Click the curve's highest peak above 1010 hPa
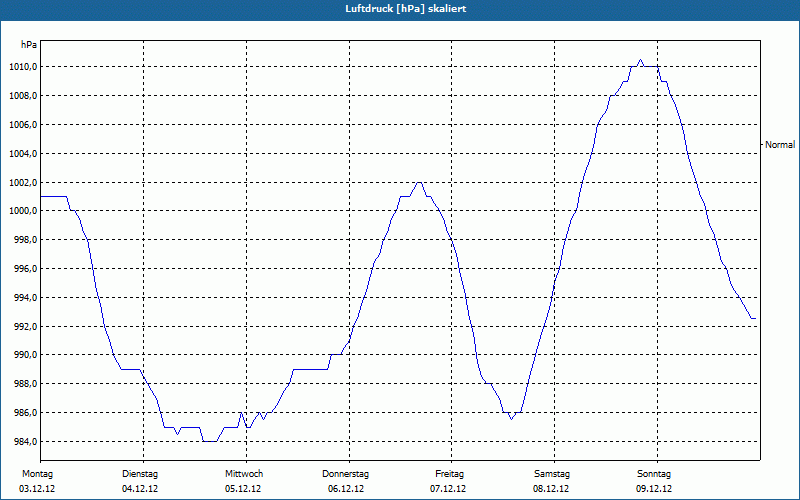 (640, 60)
